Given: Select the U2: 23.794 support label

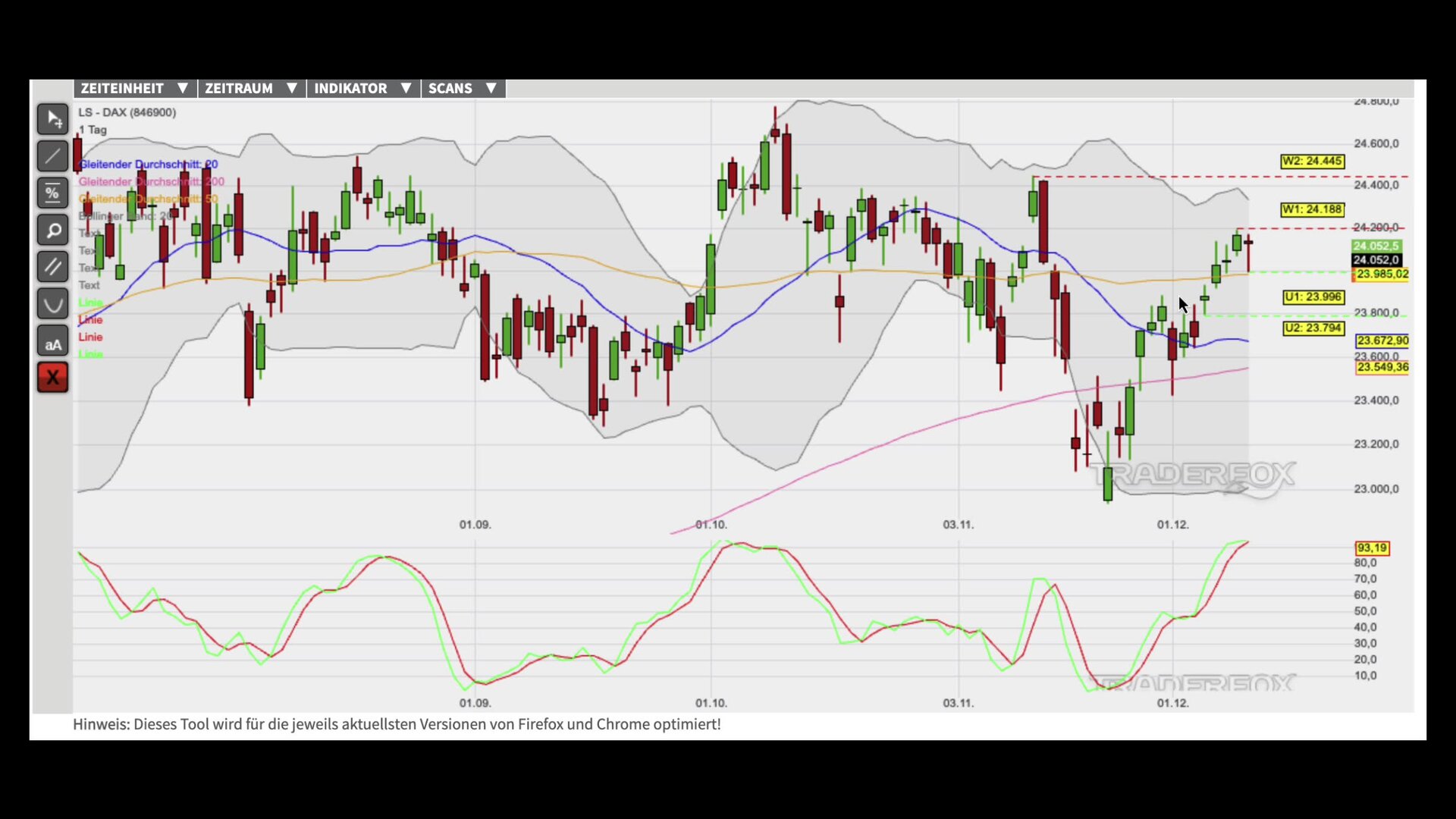Looking at the screenshot, I should pos(1313,328).
